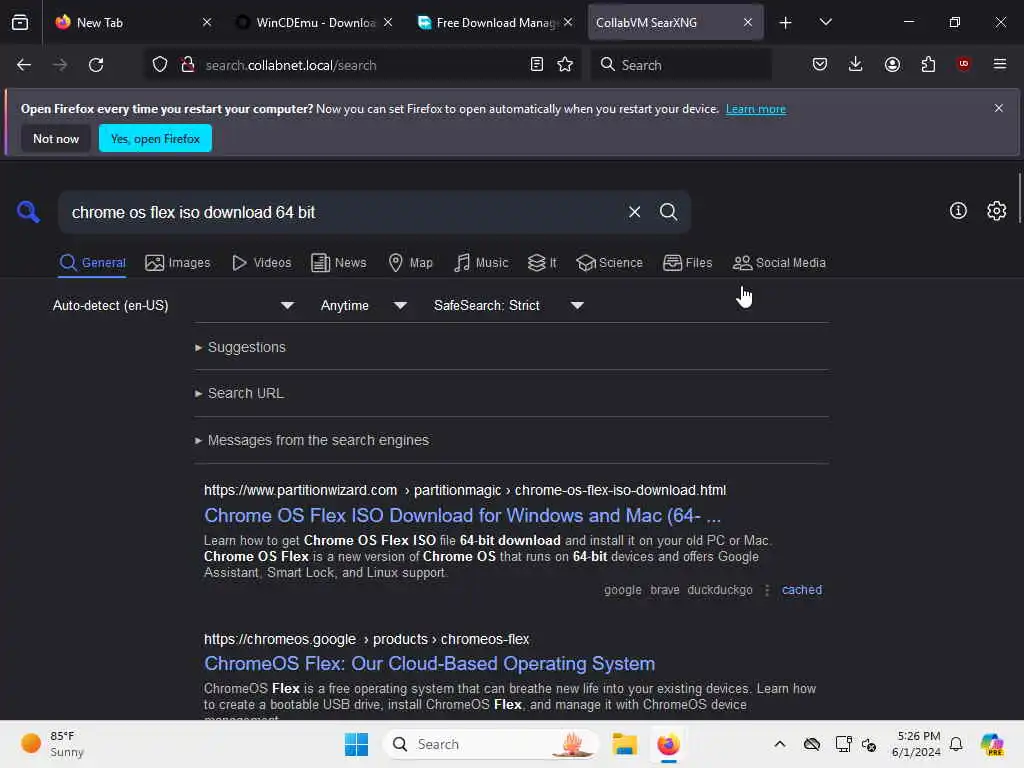Open Windows Start menu

[357, 744]
